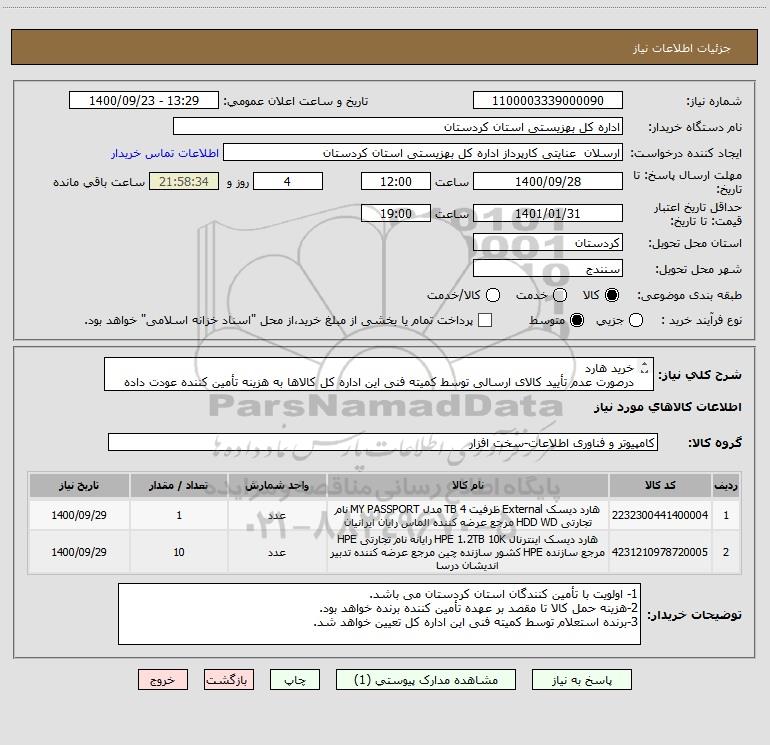Image resolution: width=770 pixels, height=745 pixels.
Task: Click quantity cell showing 1 in row one
Action: coord(179,515)
